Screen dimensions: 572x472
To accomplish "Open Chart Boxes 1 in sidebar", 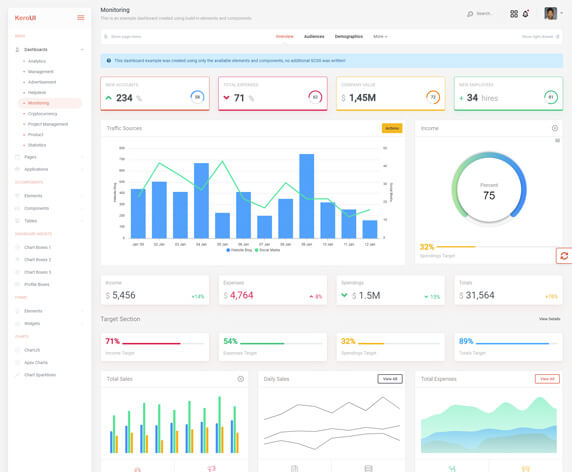I will click(37, 247).
